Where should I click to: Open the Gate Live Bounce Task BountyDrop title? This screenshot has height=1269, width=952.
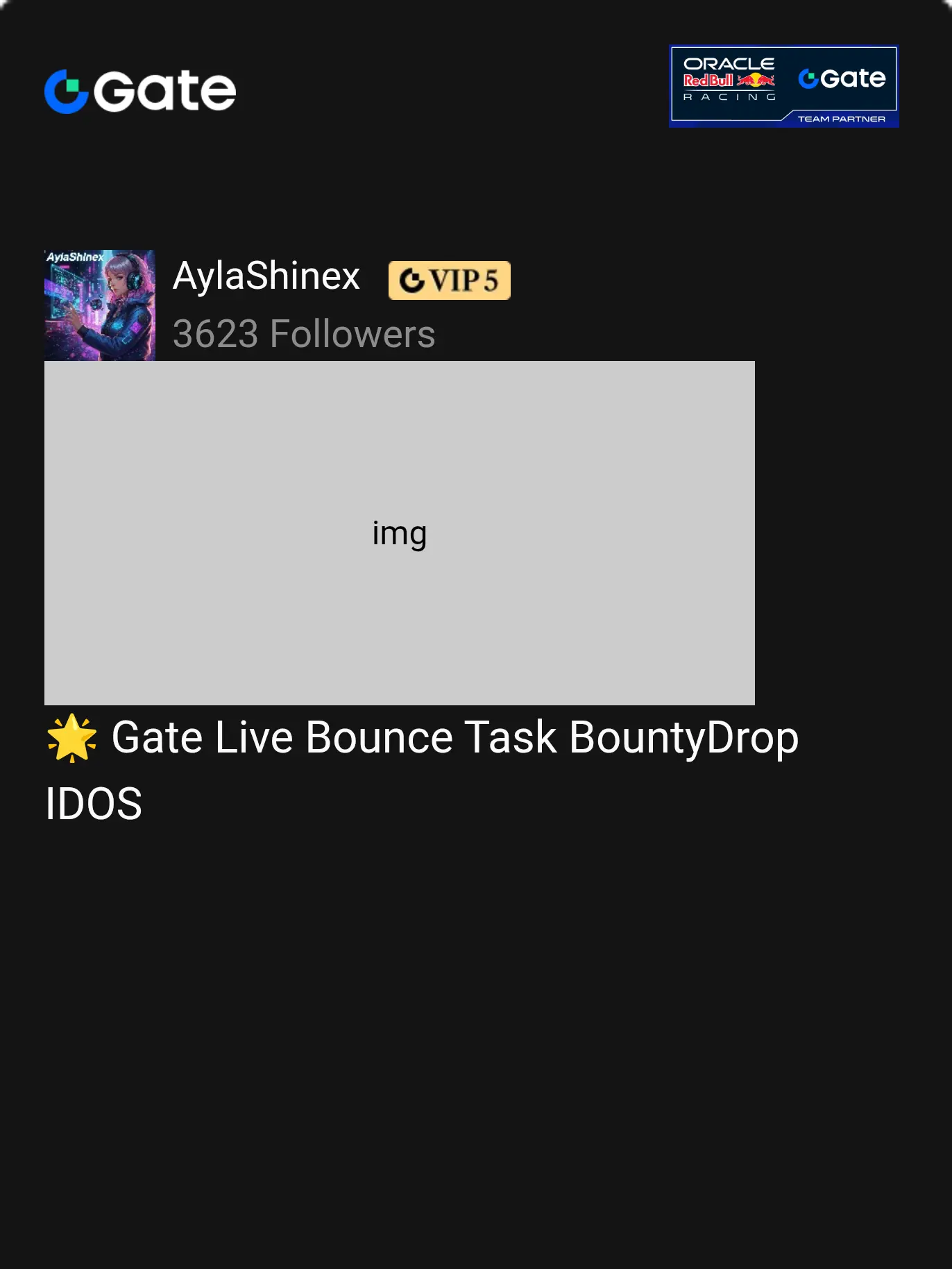coord(455,738)
